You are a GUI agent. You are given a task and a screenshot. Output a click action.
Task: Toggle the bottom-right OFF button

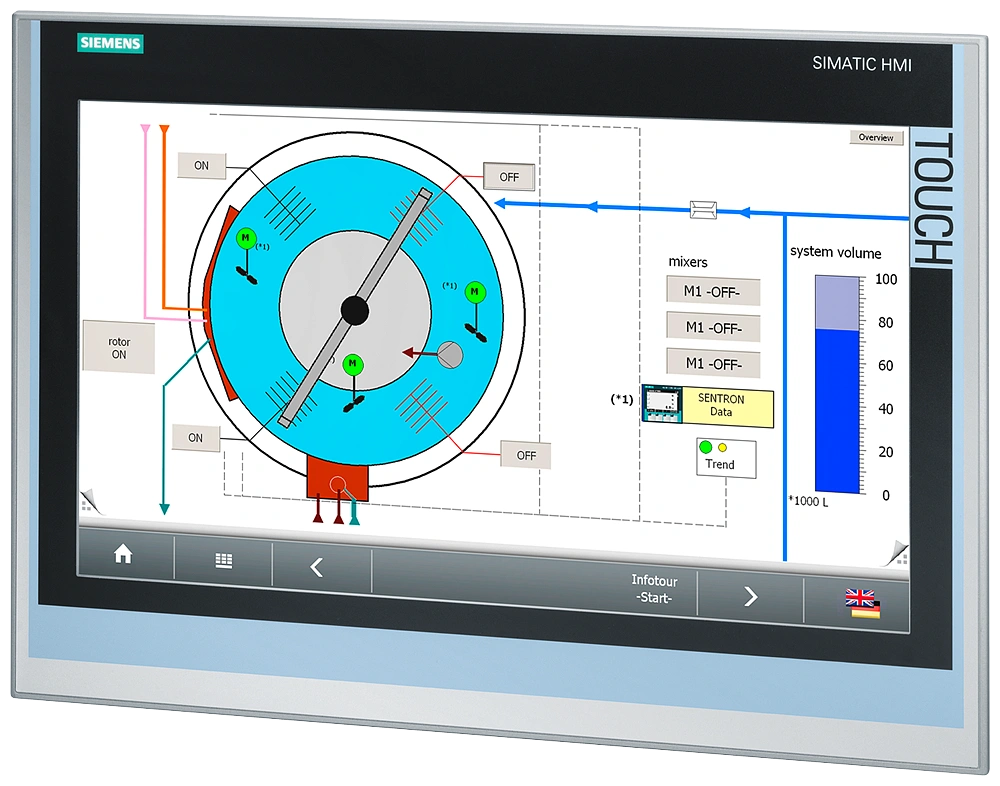point(526,455)
